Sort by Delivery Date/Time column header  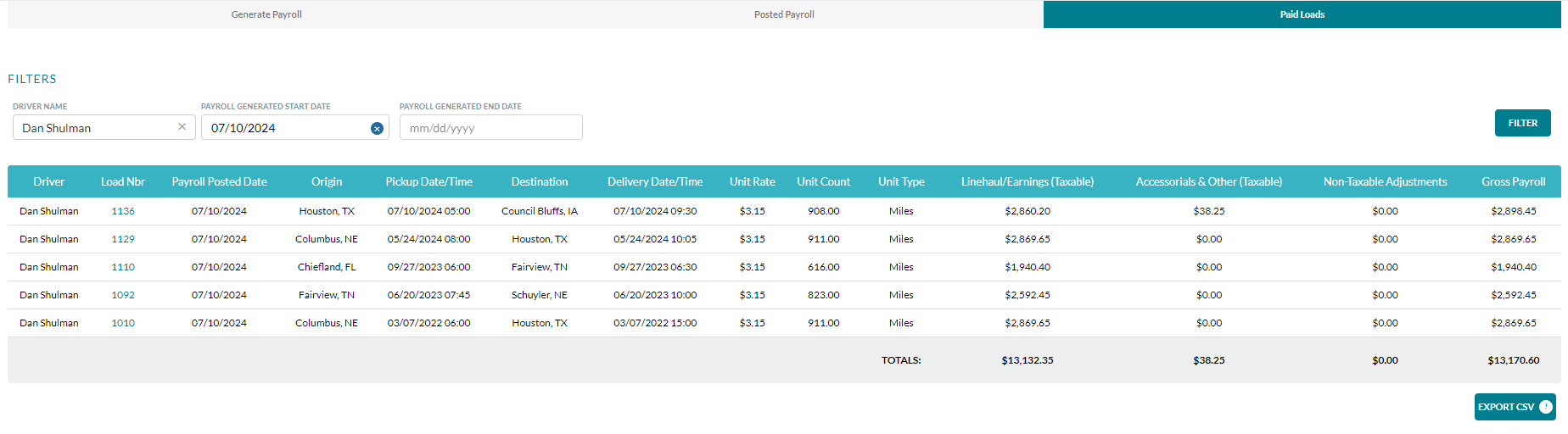click(655, 181)
